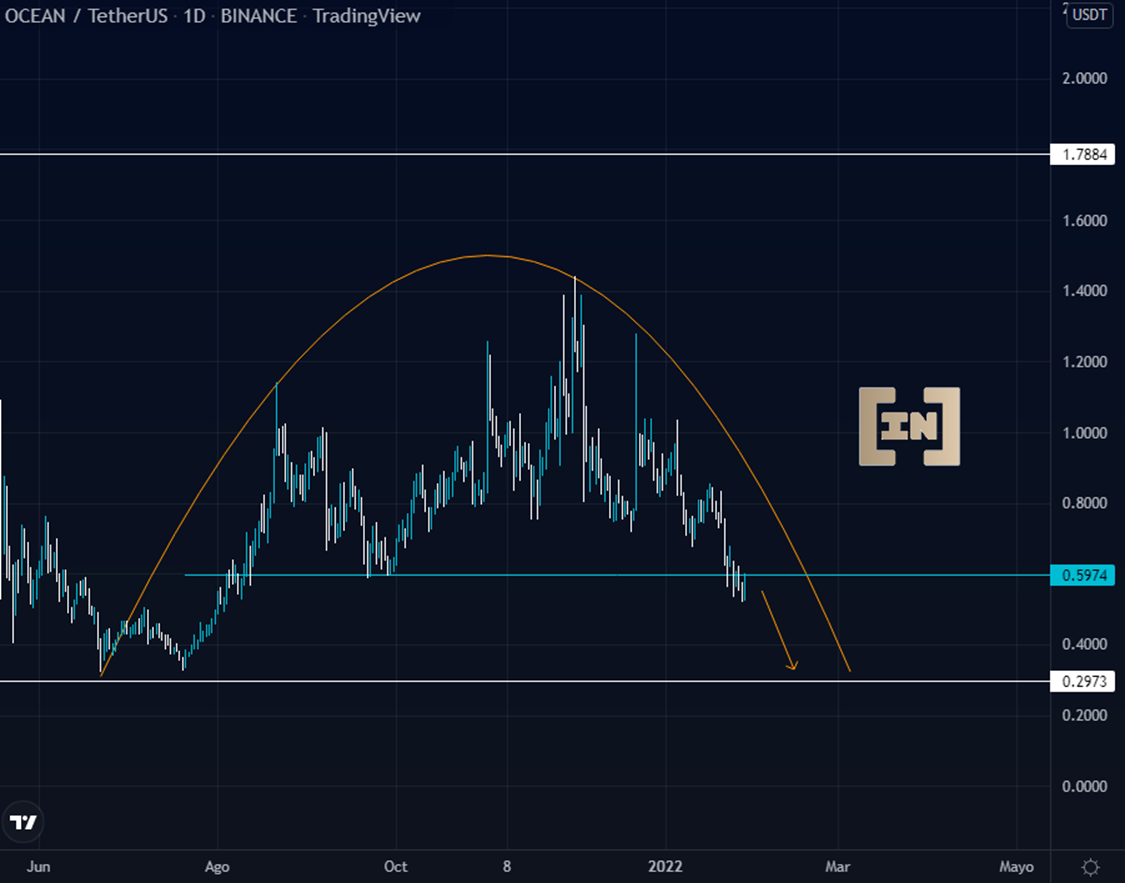Click the 0.2000 price axis label
Image resolution: width=1125 pixels, height=883 pixels.
tap(1085, 715)
